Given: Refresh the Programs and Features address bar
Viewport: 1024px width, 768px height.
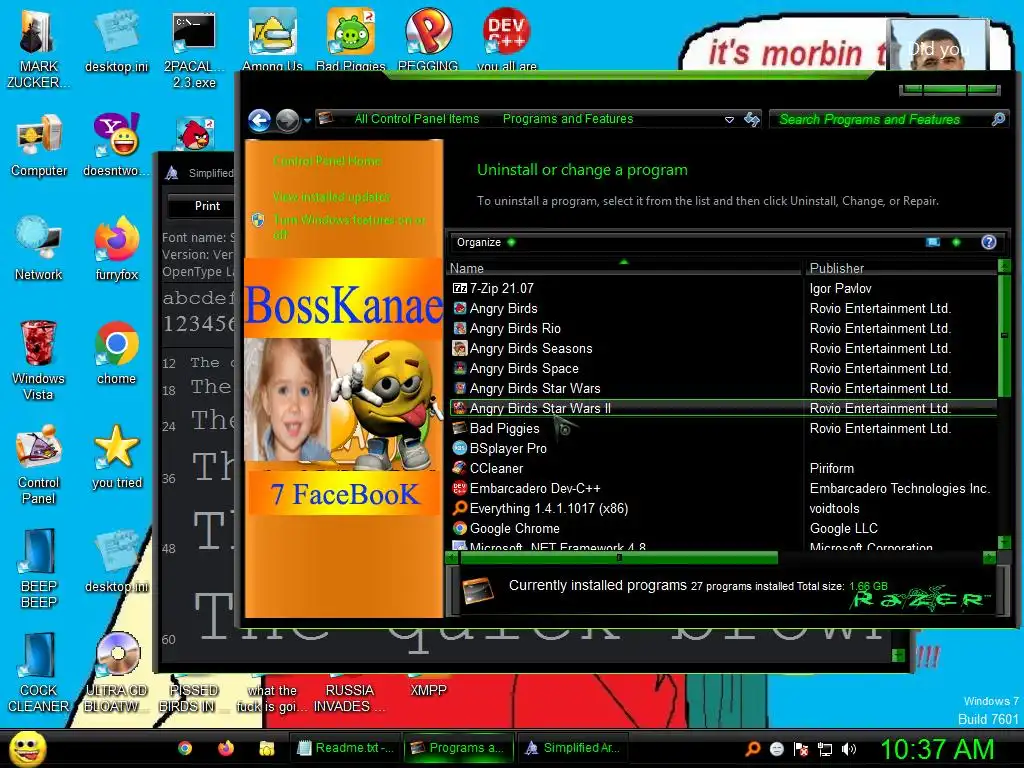Looking at the screenshot, I should click(752, 119).
